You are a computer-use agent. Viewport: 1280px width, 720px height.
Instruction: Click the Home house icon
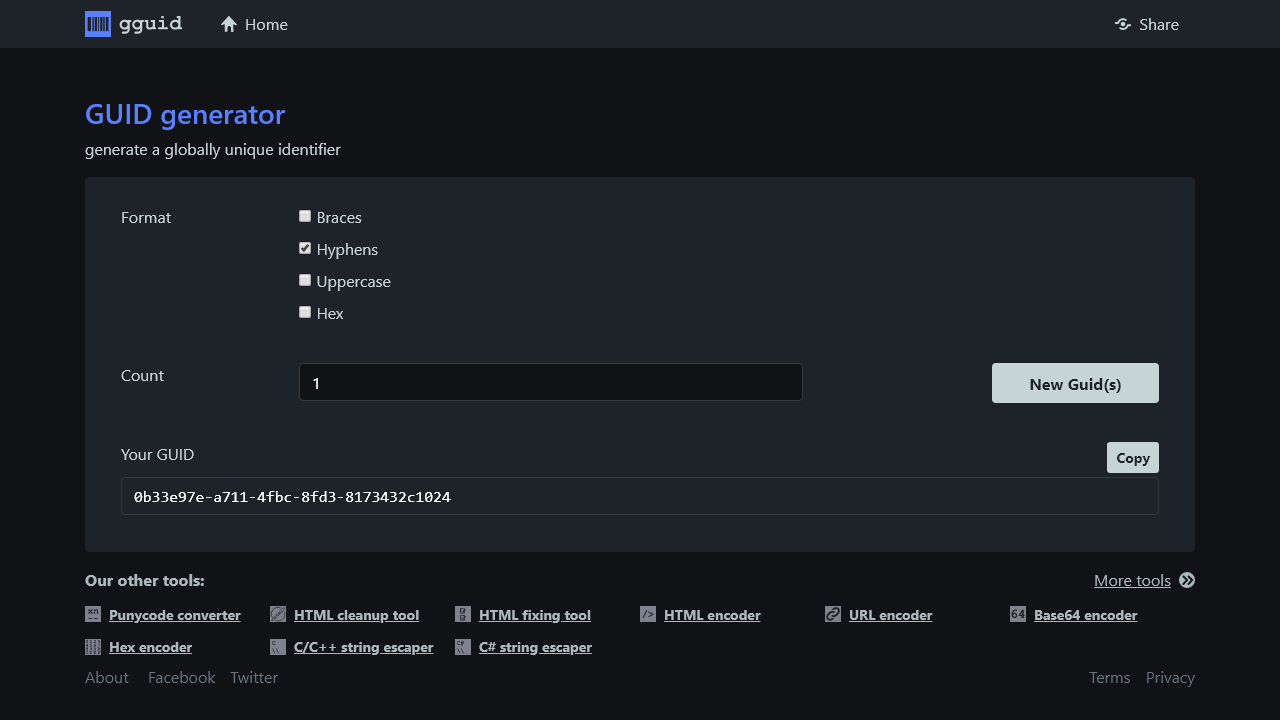tap(229, 24)
